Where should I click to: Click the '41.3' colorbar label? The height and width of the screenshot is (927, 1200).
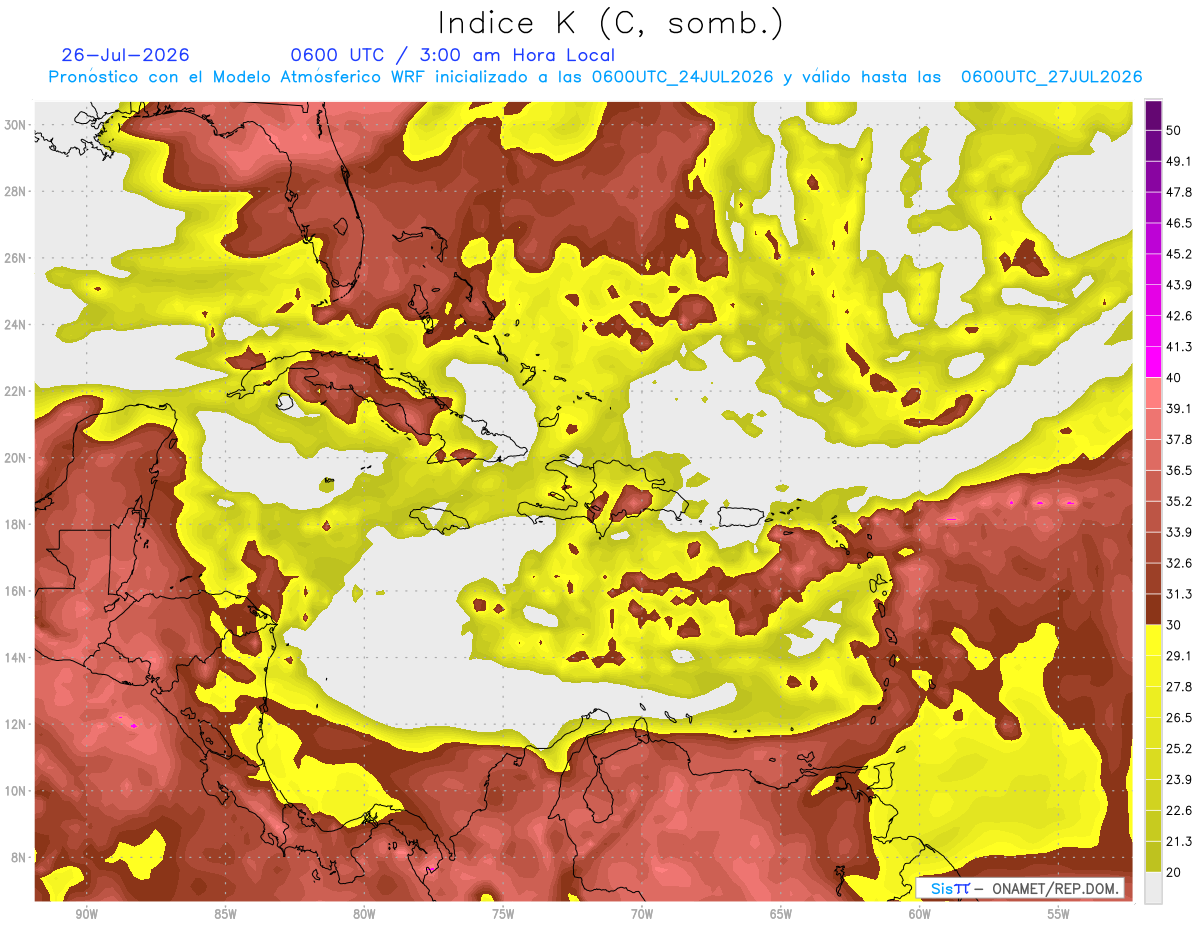1179,347
